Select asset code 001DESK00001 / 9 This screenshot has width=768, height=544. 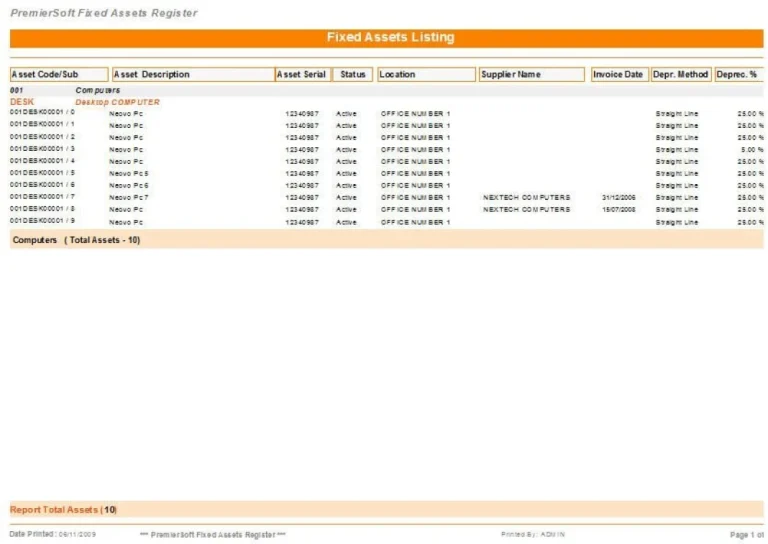click(x=42, y=220)
